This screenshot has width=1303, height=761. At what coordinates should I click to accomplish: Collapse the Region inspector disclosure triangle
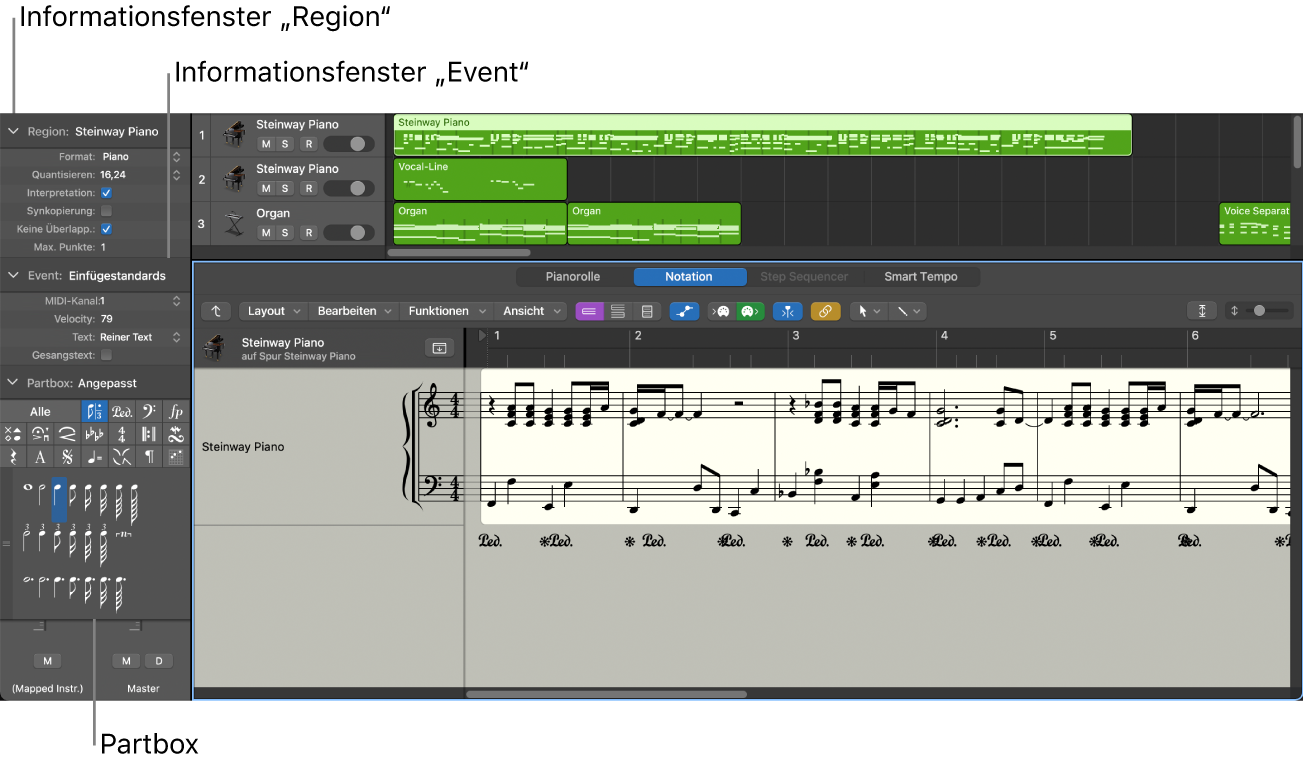(x=14, y=131)
